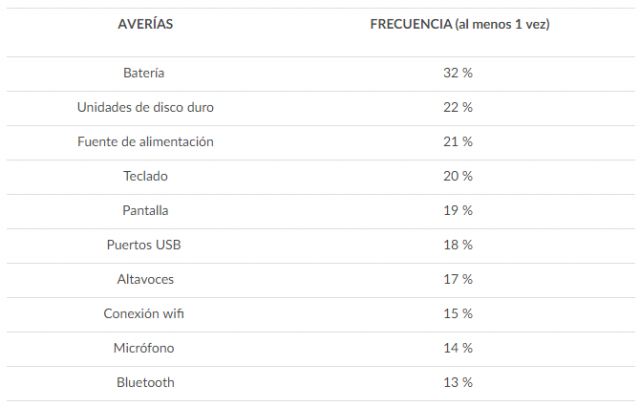Click the 20 % frequency value
640x407 pixels.
pyautogui.click(x=458, y=176)
